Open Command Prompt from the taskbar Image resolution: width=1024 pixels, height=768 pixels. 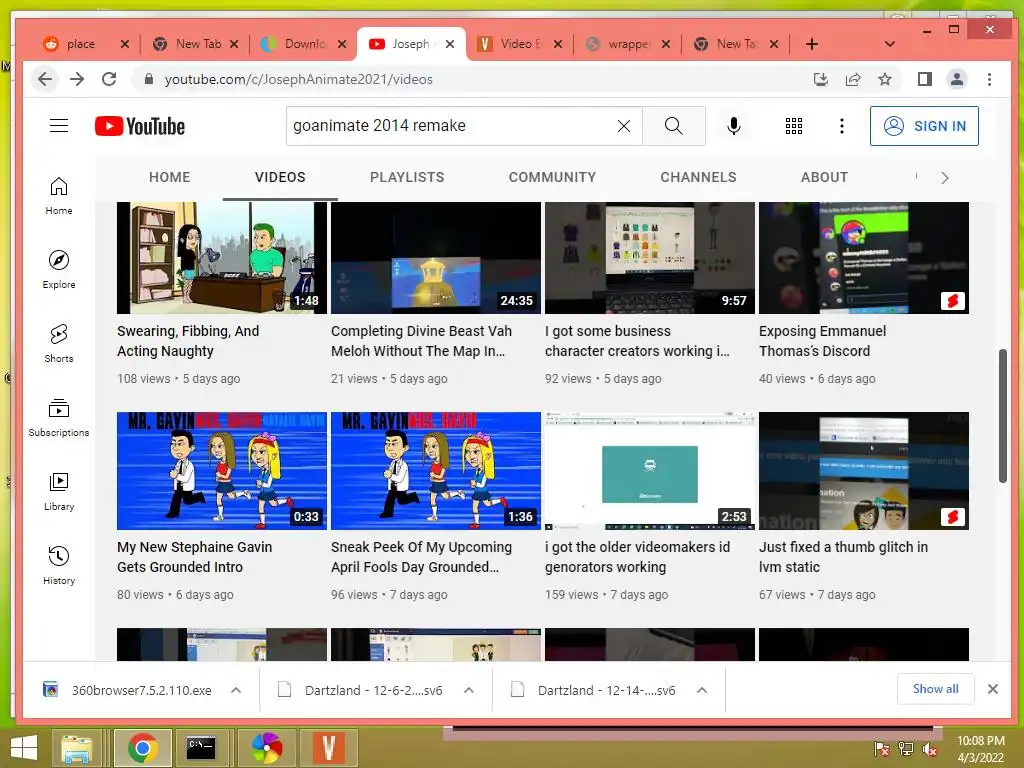click(201, 748)
